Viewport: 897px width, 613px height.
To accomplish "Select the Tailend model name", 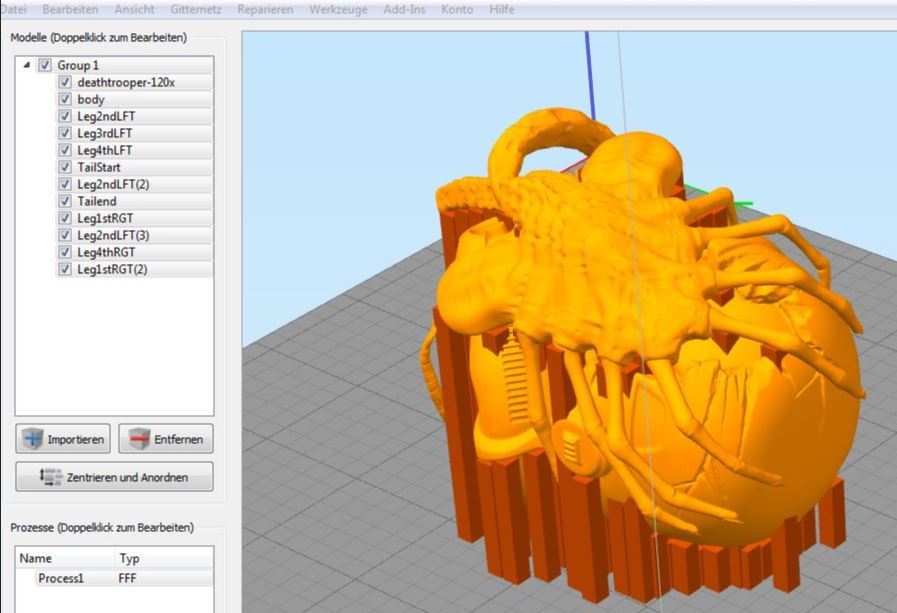I will tap(97, 201).
